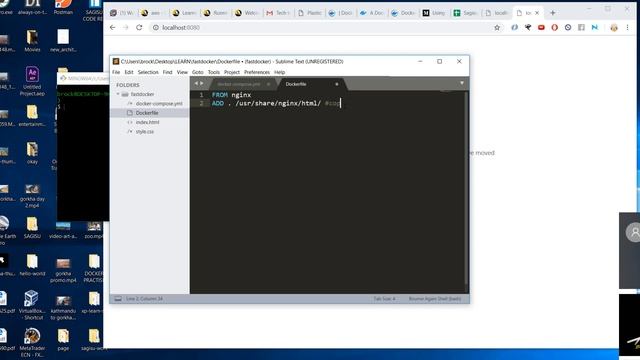640x360 pixels.
Task: Switch to the docker-compose.yml editor tab
Action: click(x=239, y=84)
